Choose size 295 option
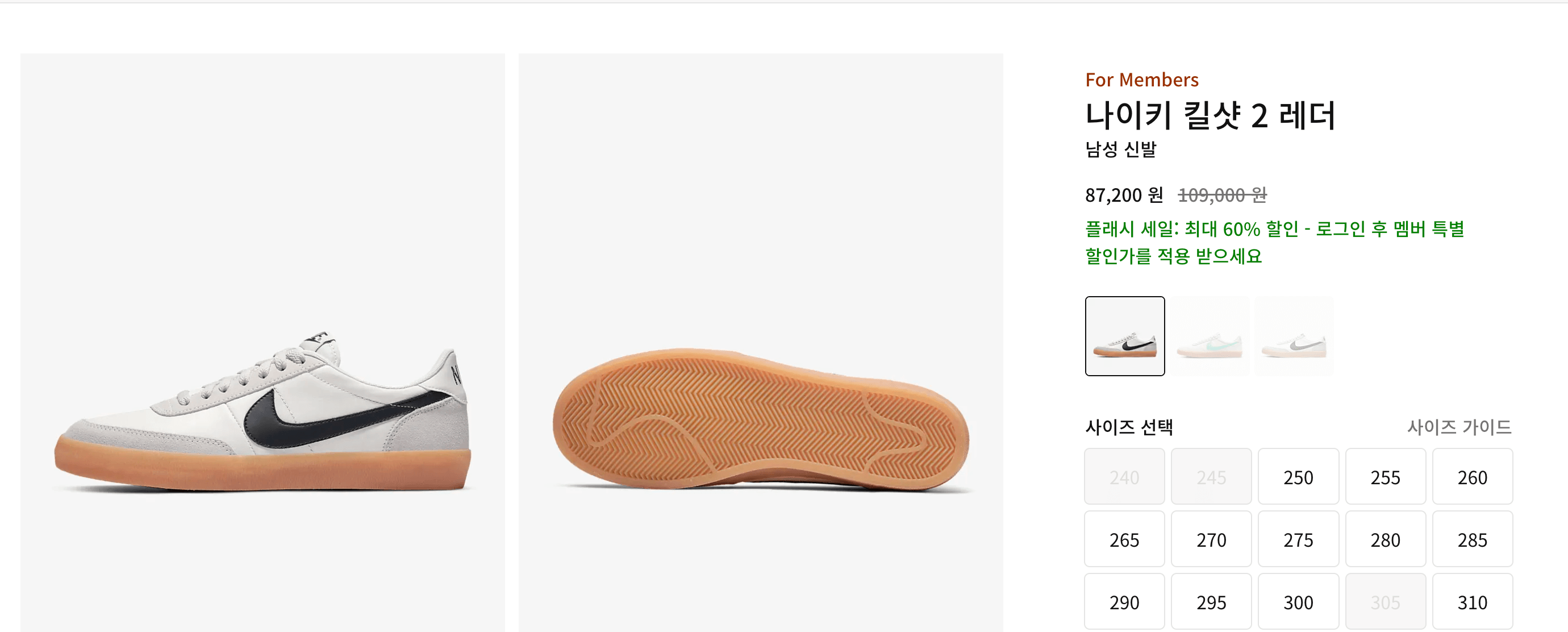 [1211, 601]
